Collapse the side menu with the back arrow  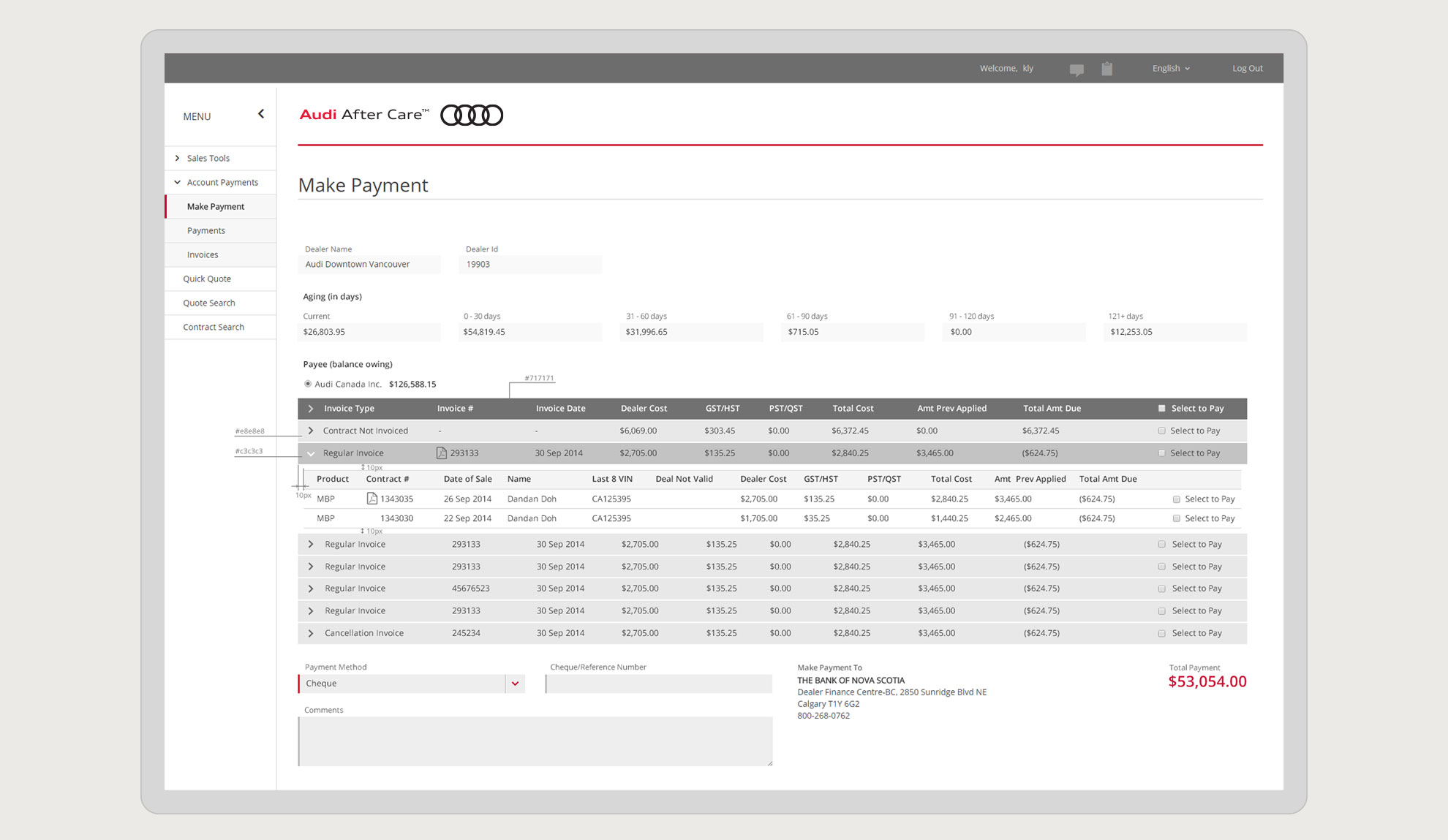[261, 114]
